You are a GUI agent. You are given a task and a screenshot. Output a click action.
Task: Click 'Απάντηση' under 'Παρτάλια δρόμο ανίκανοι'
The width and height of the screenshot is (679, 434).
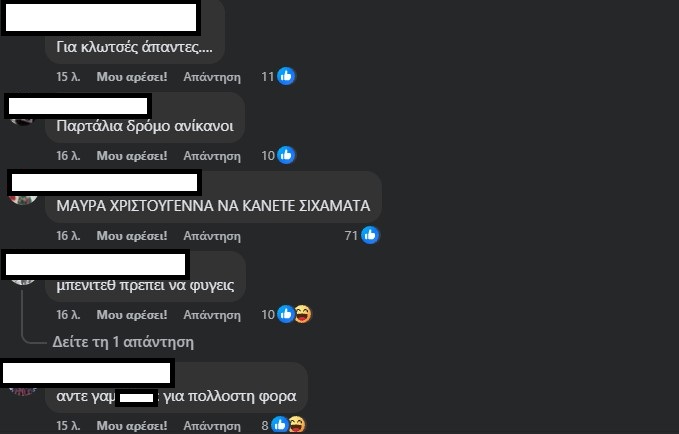[212, 155]
